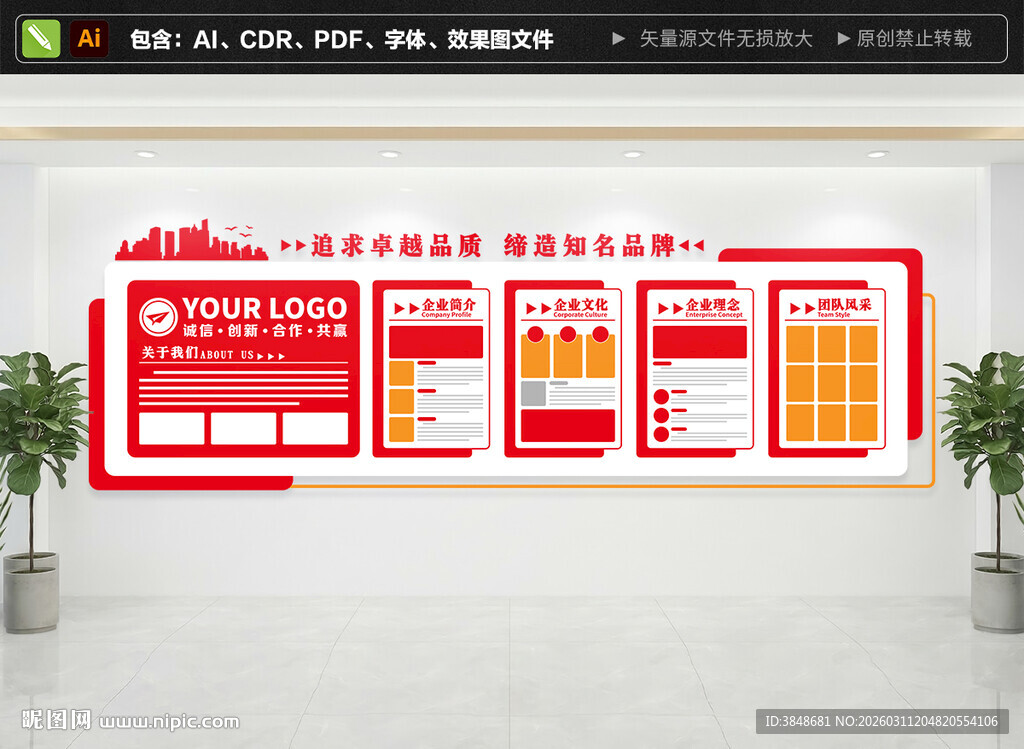Click the Team Style subtitle
The image size is (1024, 749).
click(x=833, y=315)
